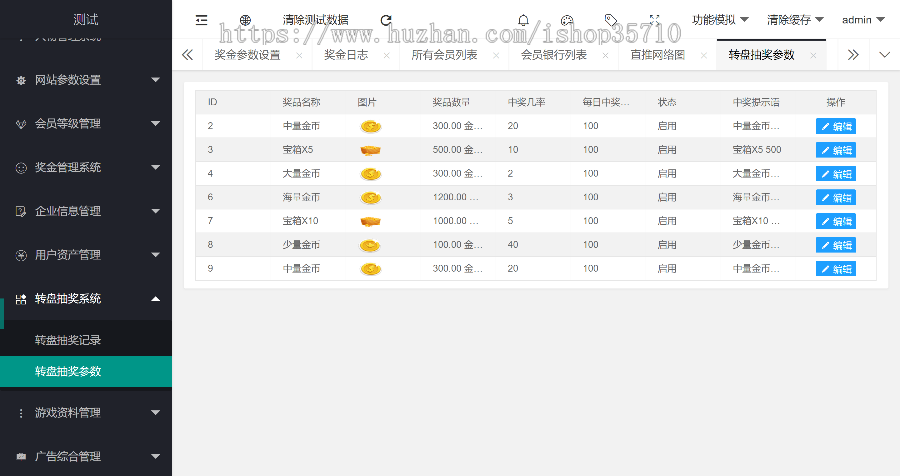Click the 网站参数设置 gear icon
Viewport: 900px width, 476px height.
(x=21, y=80)
